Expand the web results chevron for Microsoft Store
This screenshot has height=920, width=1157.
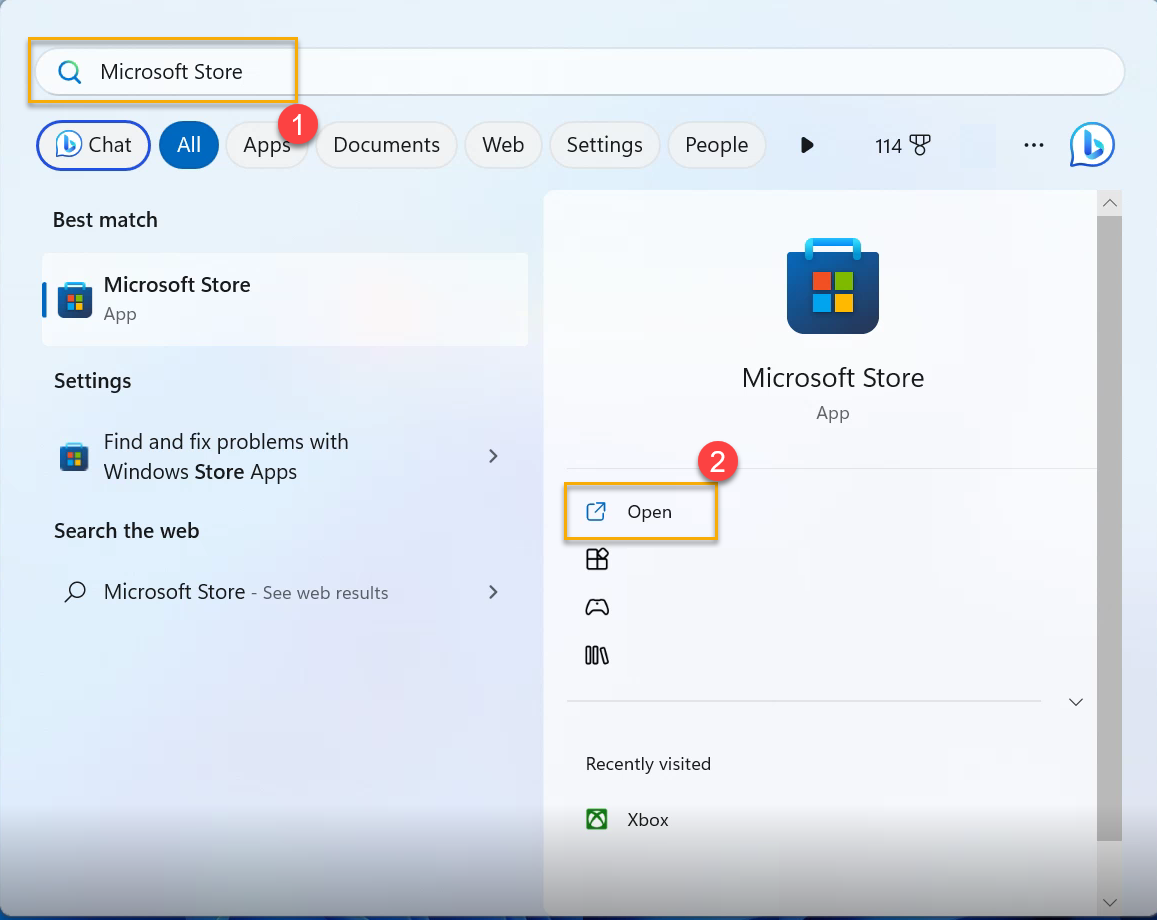point(492,592)
